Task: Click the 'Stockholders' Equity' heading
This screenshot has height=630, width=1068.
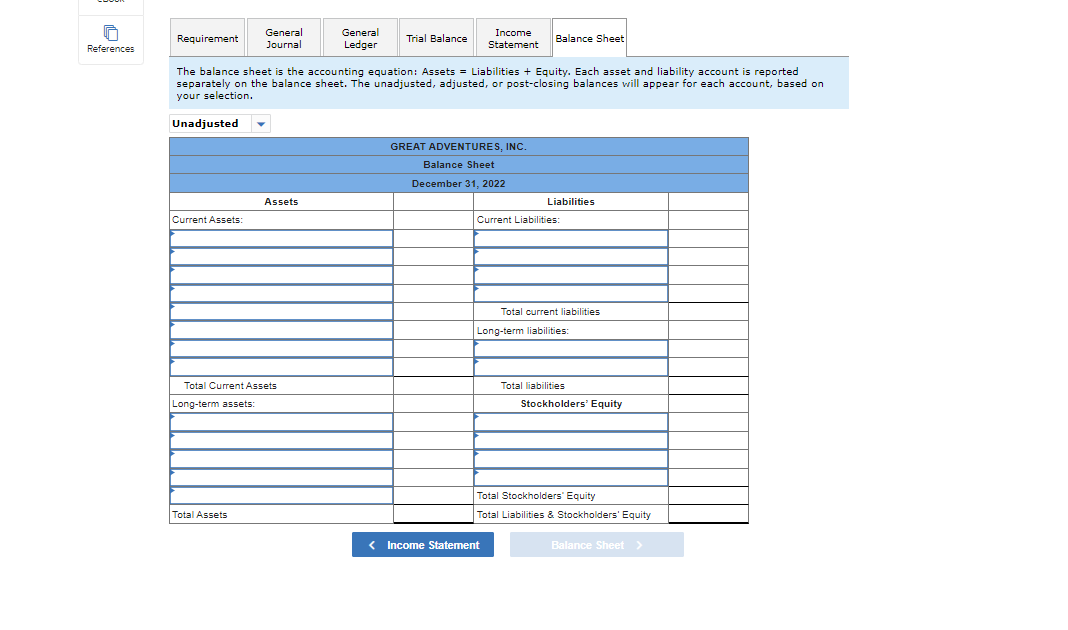Action: pos(571,404)
